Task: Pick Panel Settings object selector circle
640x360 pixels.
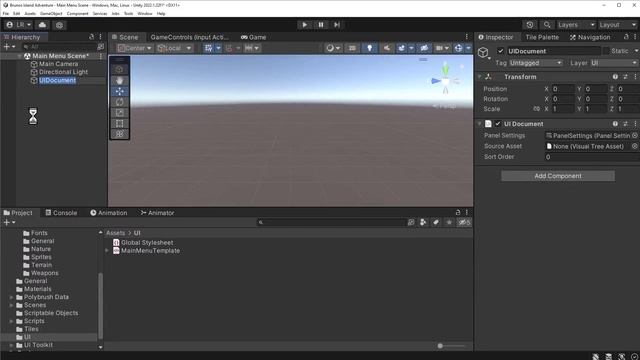Action: [635, 136]
